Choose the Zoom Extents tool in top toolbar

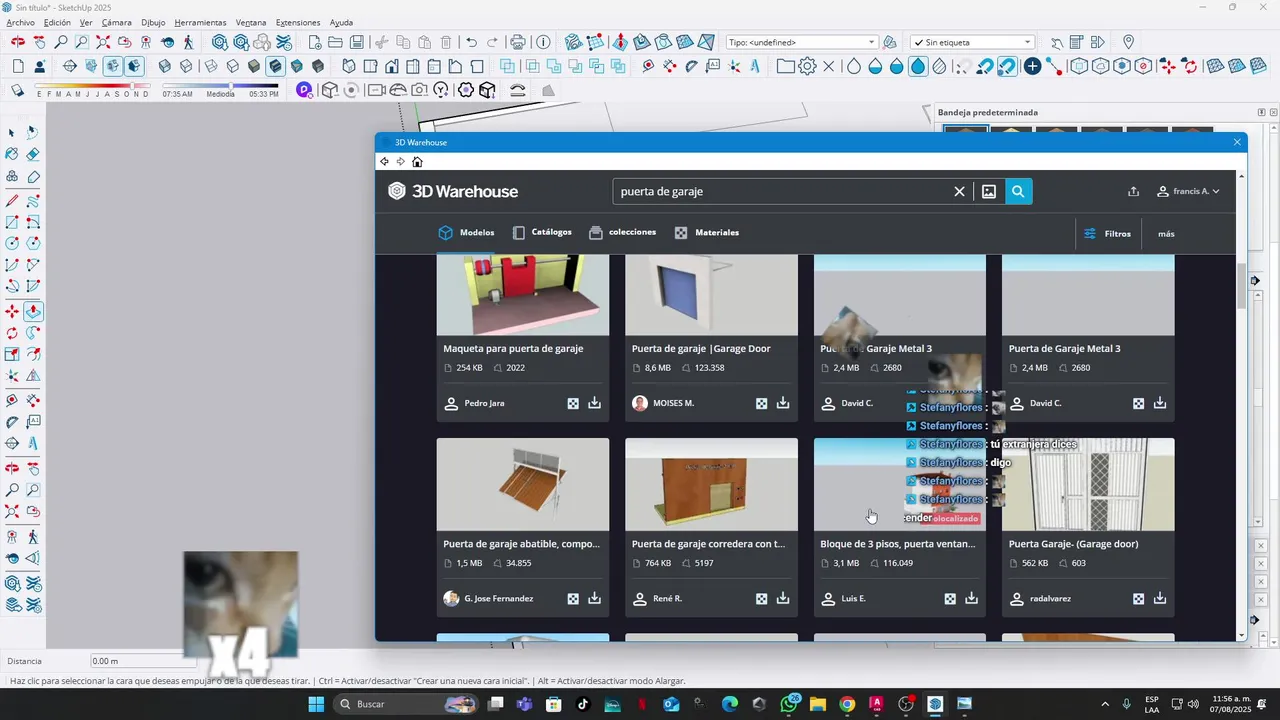103,42
